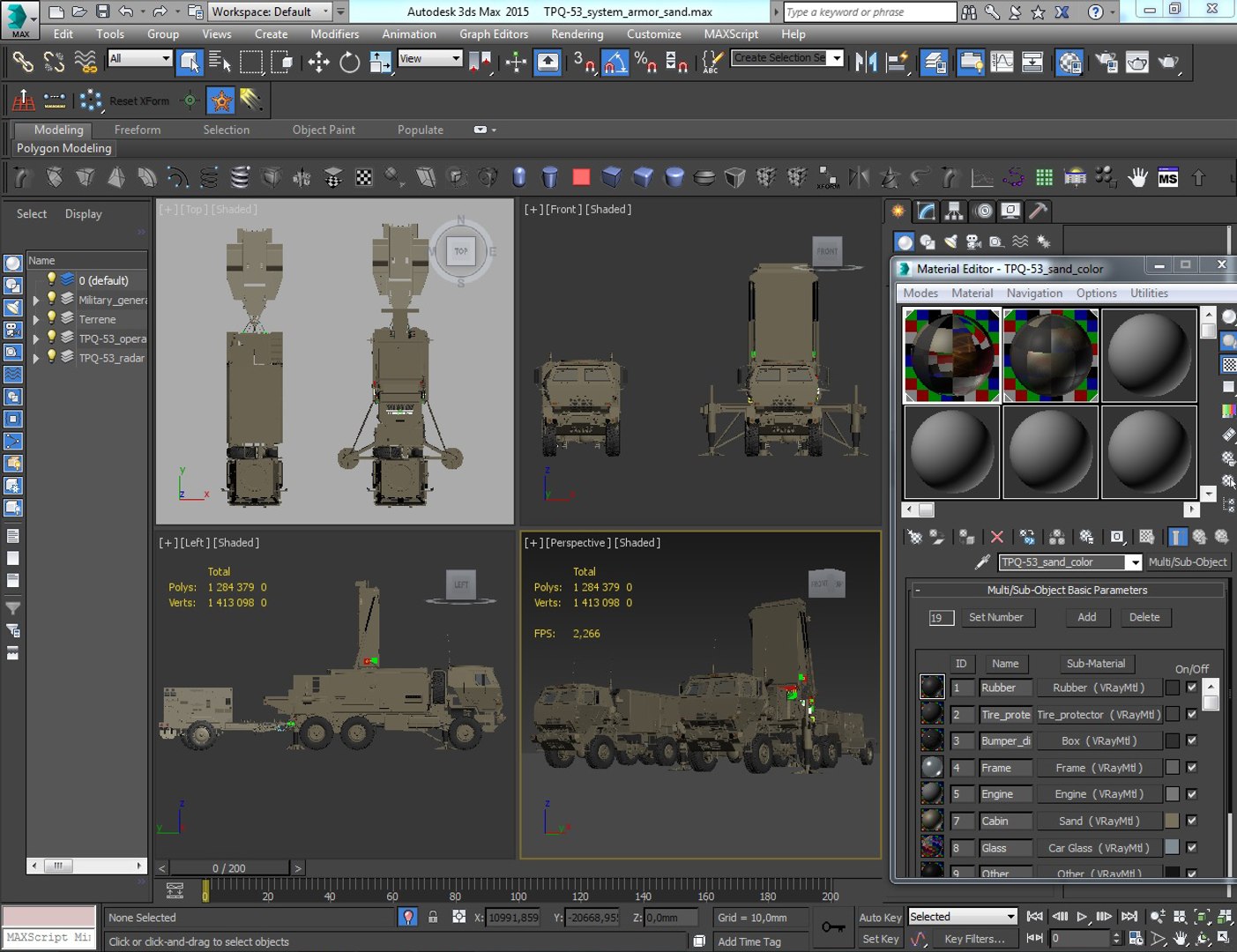The width and height of the screenshot is (1237, 952).
Task: Click the Glass sub-material color swatch
Action: tap(1172, 847)
